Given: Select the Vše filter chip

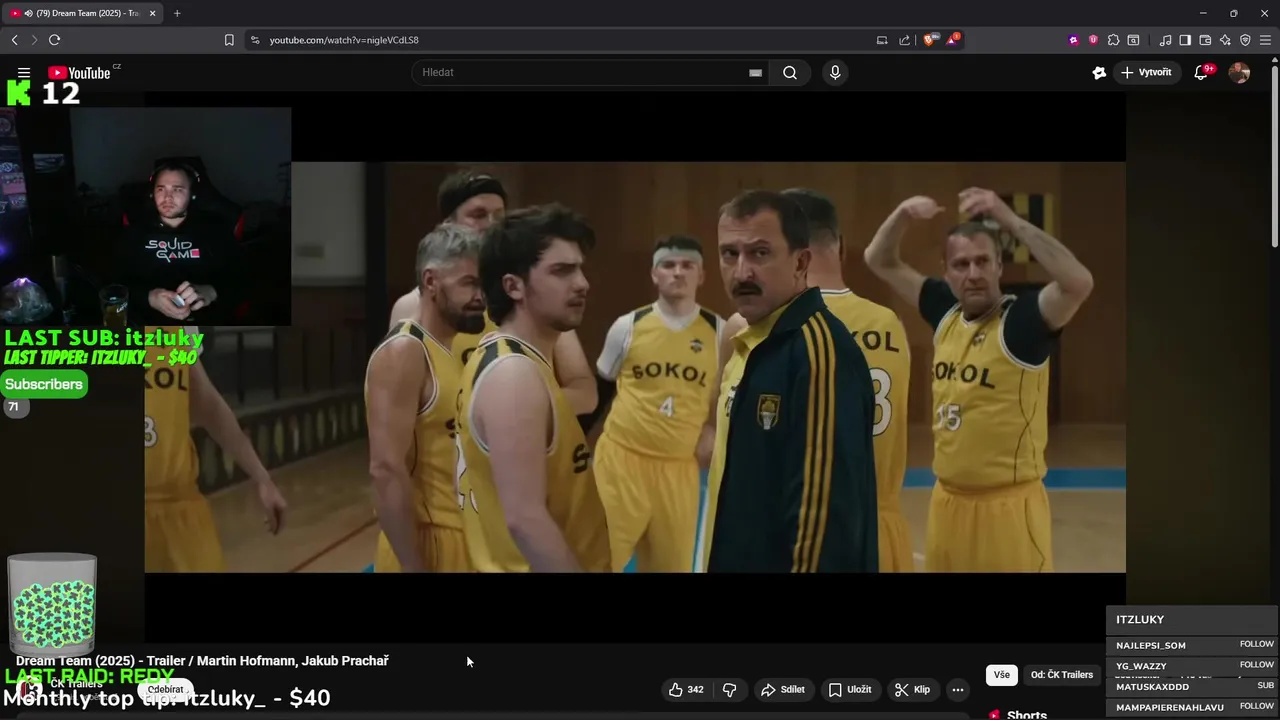Looking at the screenshot, I should pyautogui.click(x=1002, y=675).
